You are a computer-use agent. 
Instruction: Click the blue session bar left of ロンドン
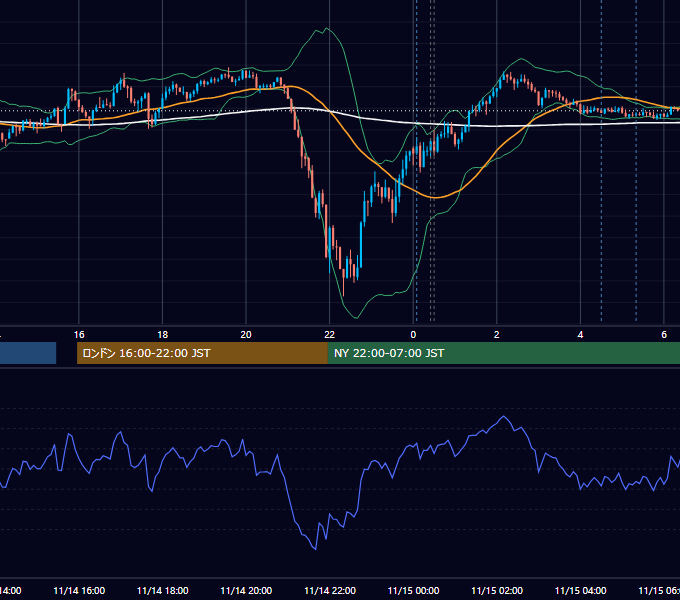(28, 353)
